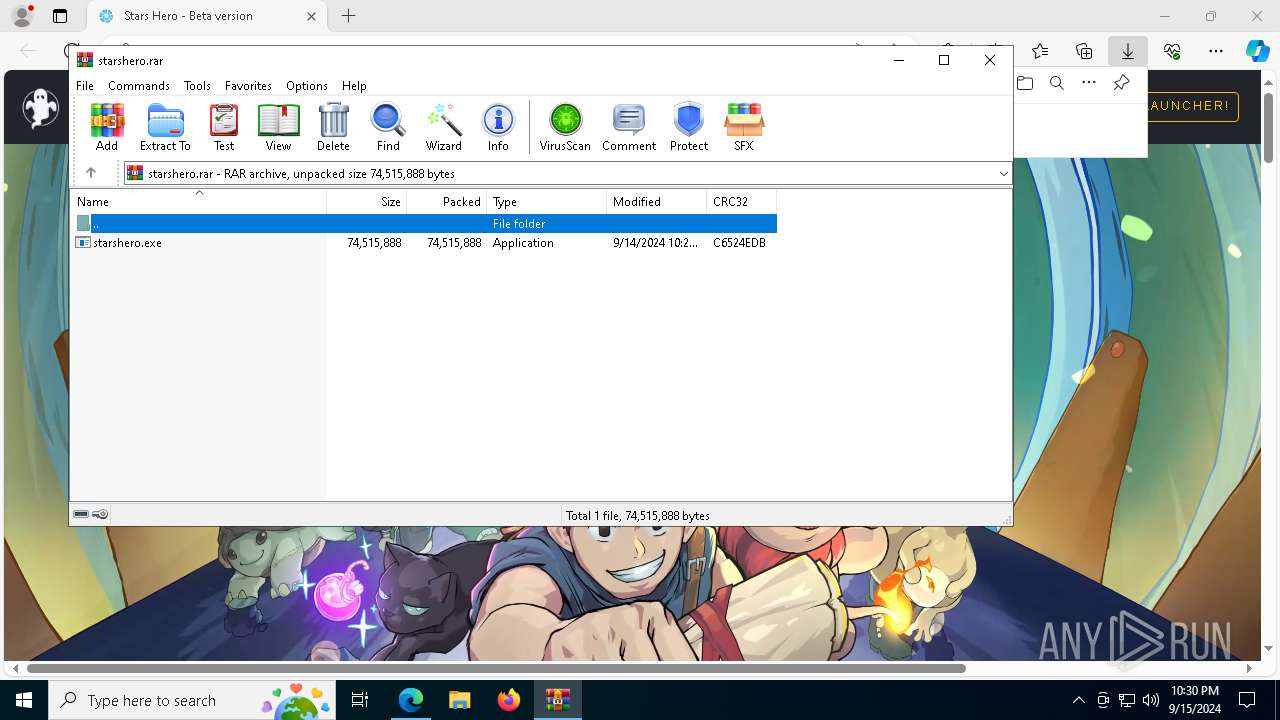This screenshot has width=1280, height=720.
Task: Click the key password icon in status bar
Action: point(100,515)
